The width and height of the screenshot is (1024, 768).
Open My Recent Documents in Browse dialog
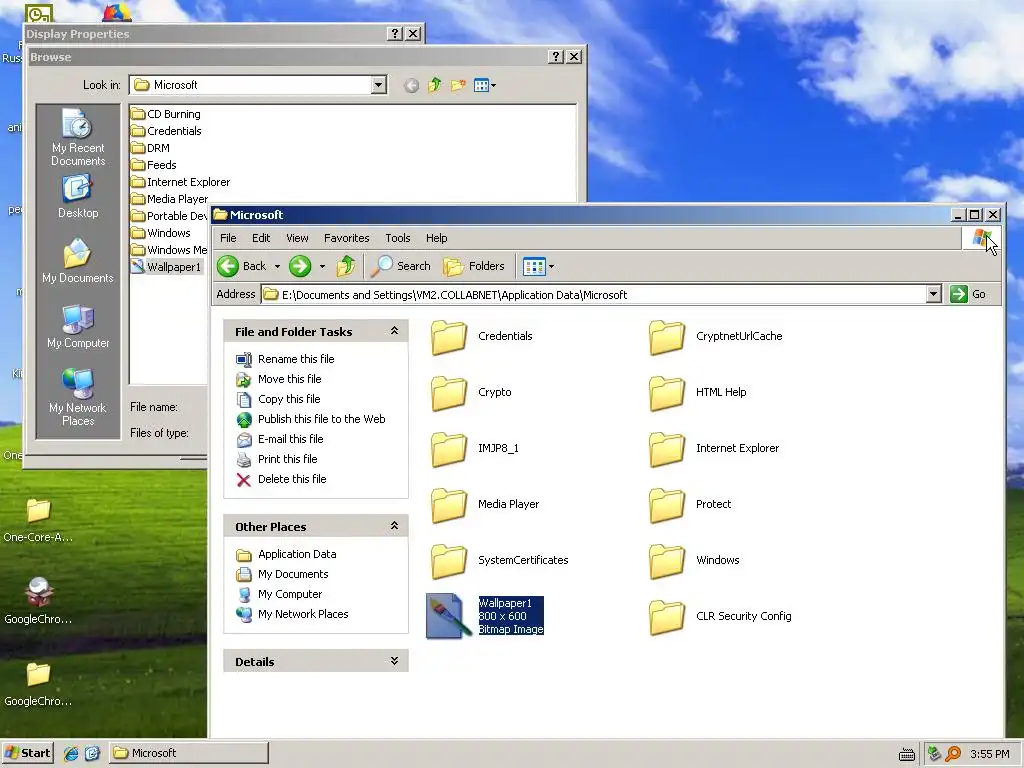point(78,137)
